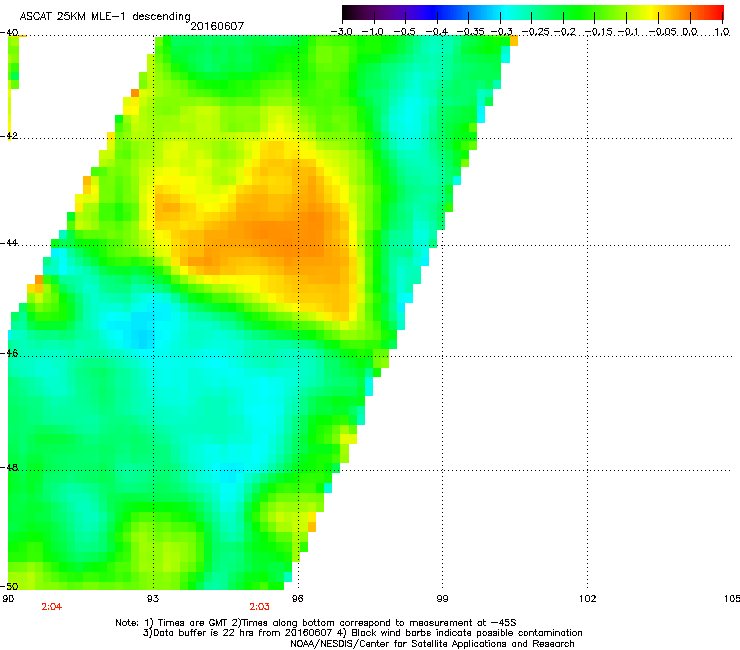The height and width of the screenshot is (650, 740).
Task: Click the -0.2 colorbar label
Action: pos(565,32)
